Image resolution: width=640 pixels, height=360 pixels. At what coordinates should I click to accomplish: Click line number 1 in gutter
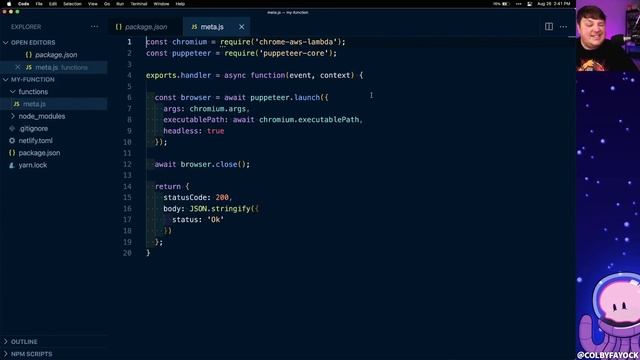[x=129, y=42]
